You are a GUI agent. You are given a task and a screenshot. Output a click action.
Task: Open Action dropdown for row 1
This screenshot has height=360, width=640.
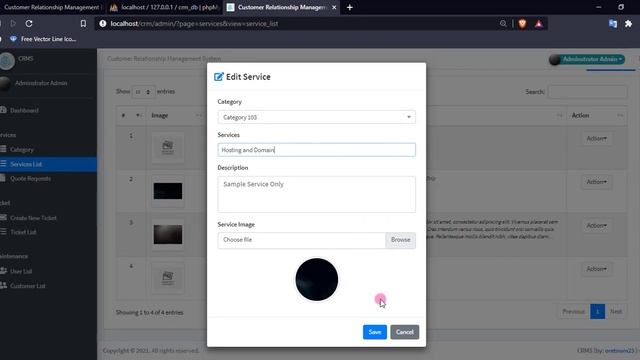596,139
